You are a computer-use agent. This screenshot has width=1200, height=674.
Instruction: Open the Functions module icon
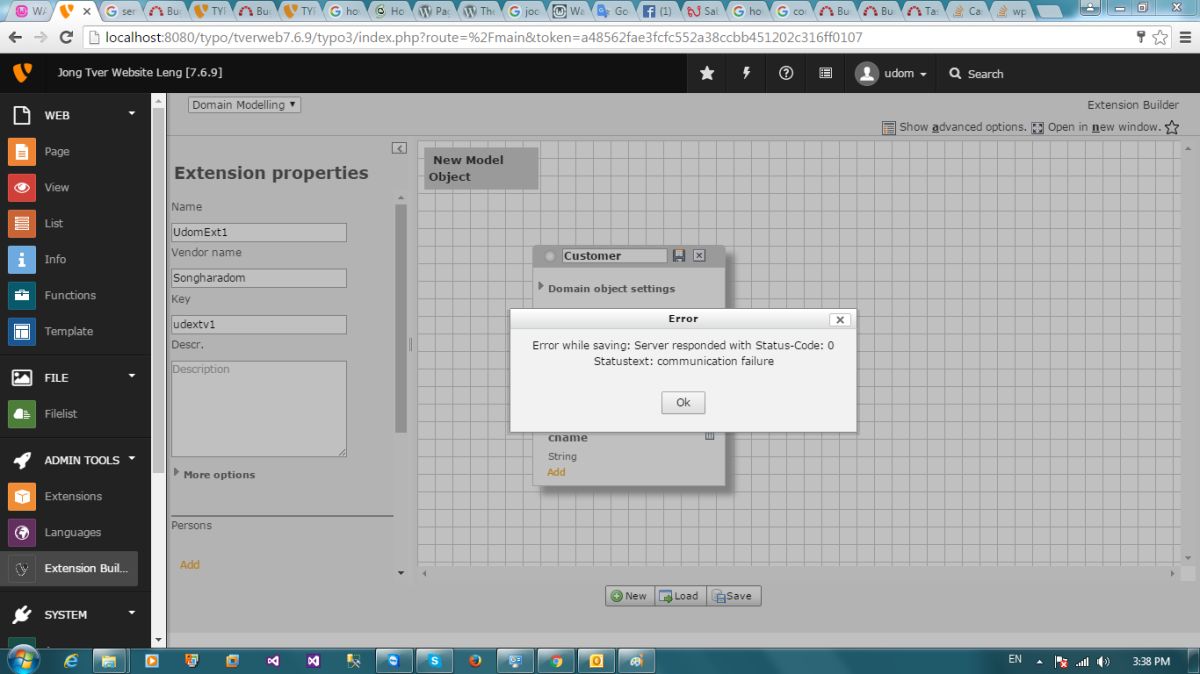[x=21, y=295]
